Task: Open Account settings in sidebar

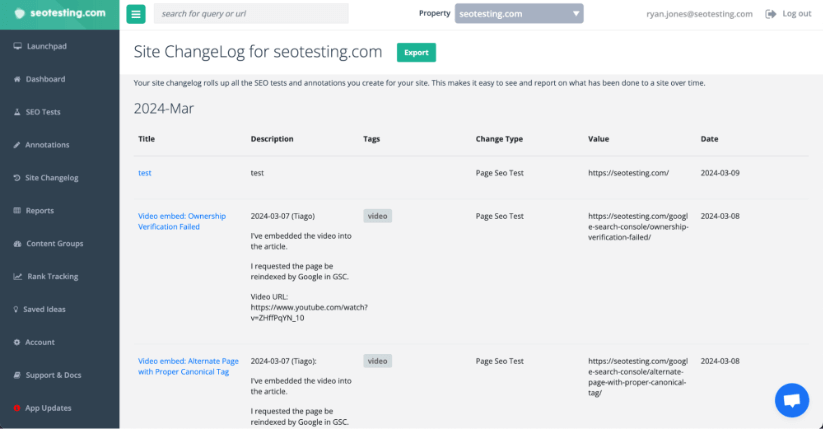Action: click(40, 342)
